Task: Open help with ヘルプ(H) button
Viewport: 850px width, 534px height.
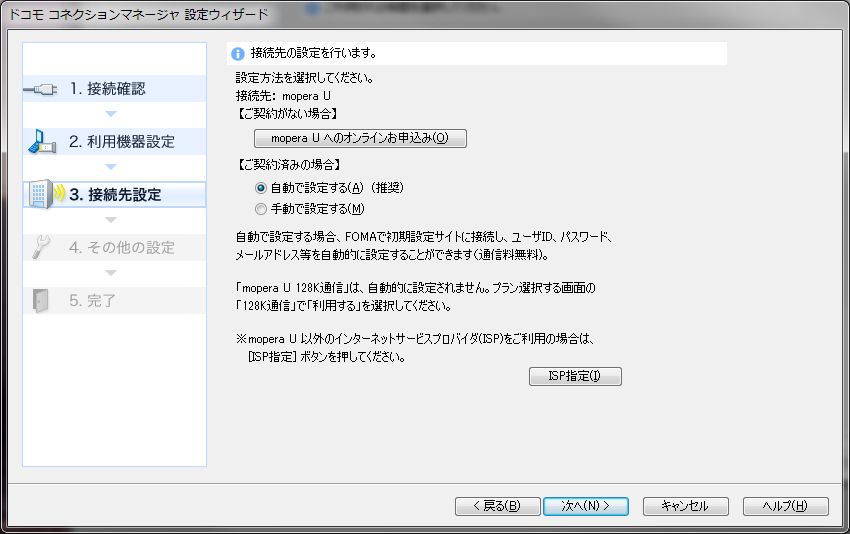Action: (x=785, y=506)
